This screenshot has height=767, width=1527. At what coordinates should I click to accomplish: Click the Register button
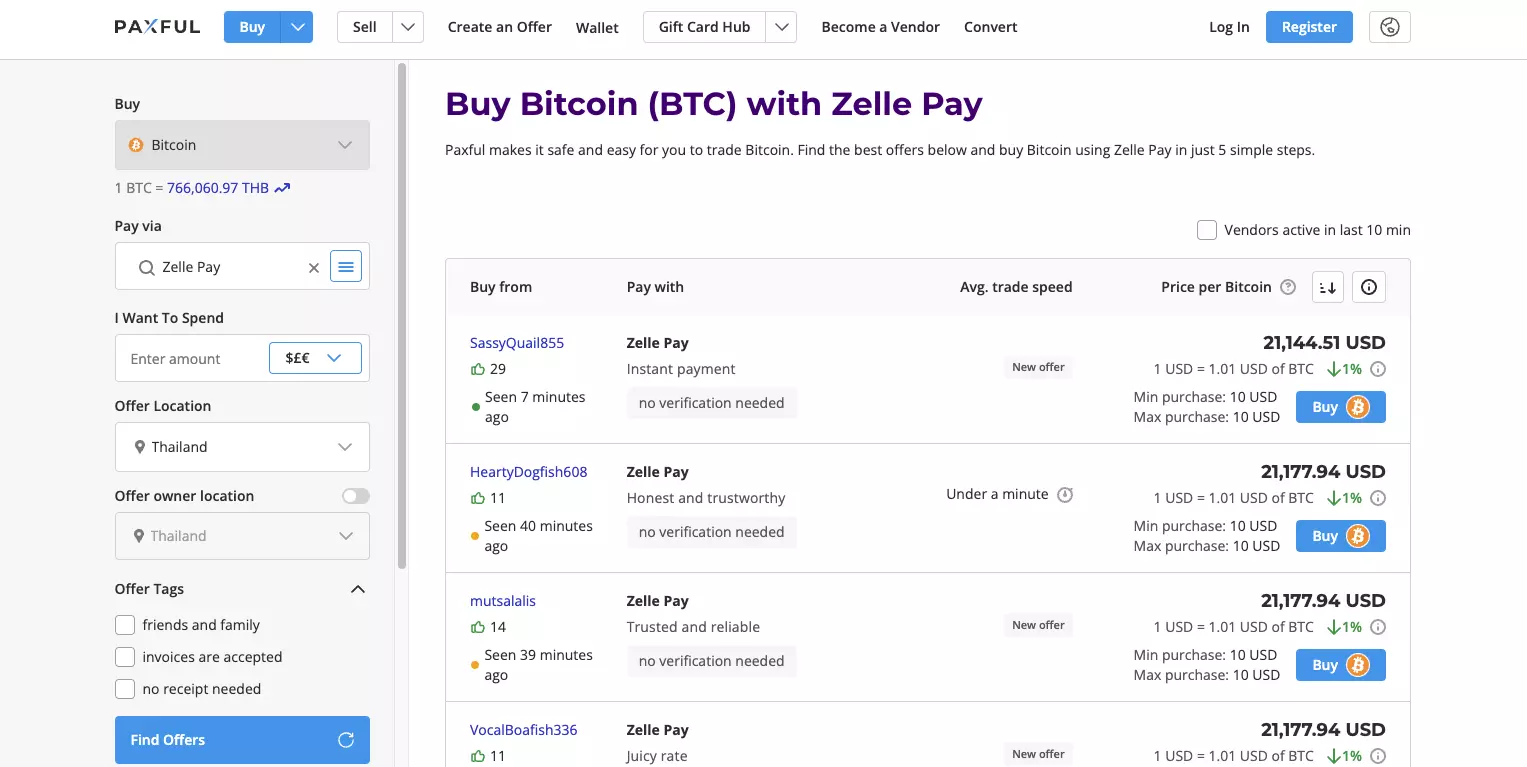[1309, 27]
